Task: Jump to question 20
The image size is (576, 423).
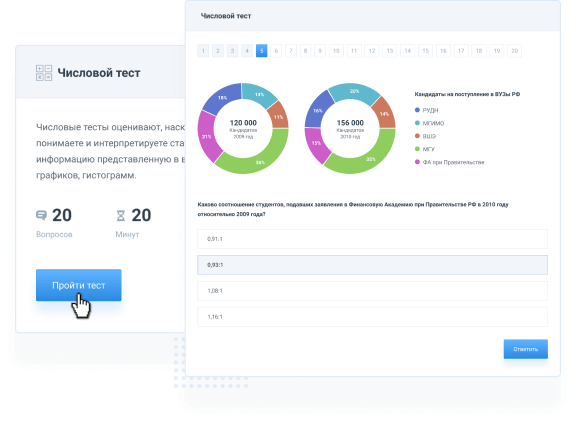Action: coord(514,51)
